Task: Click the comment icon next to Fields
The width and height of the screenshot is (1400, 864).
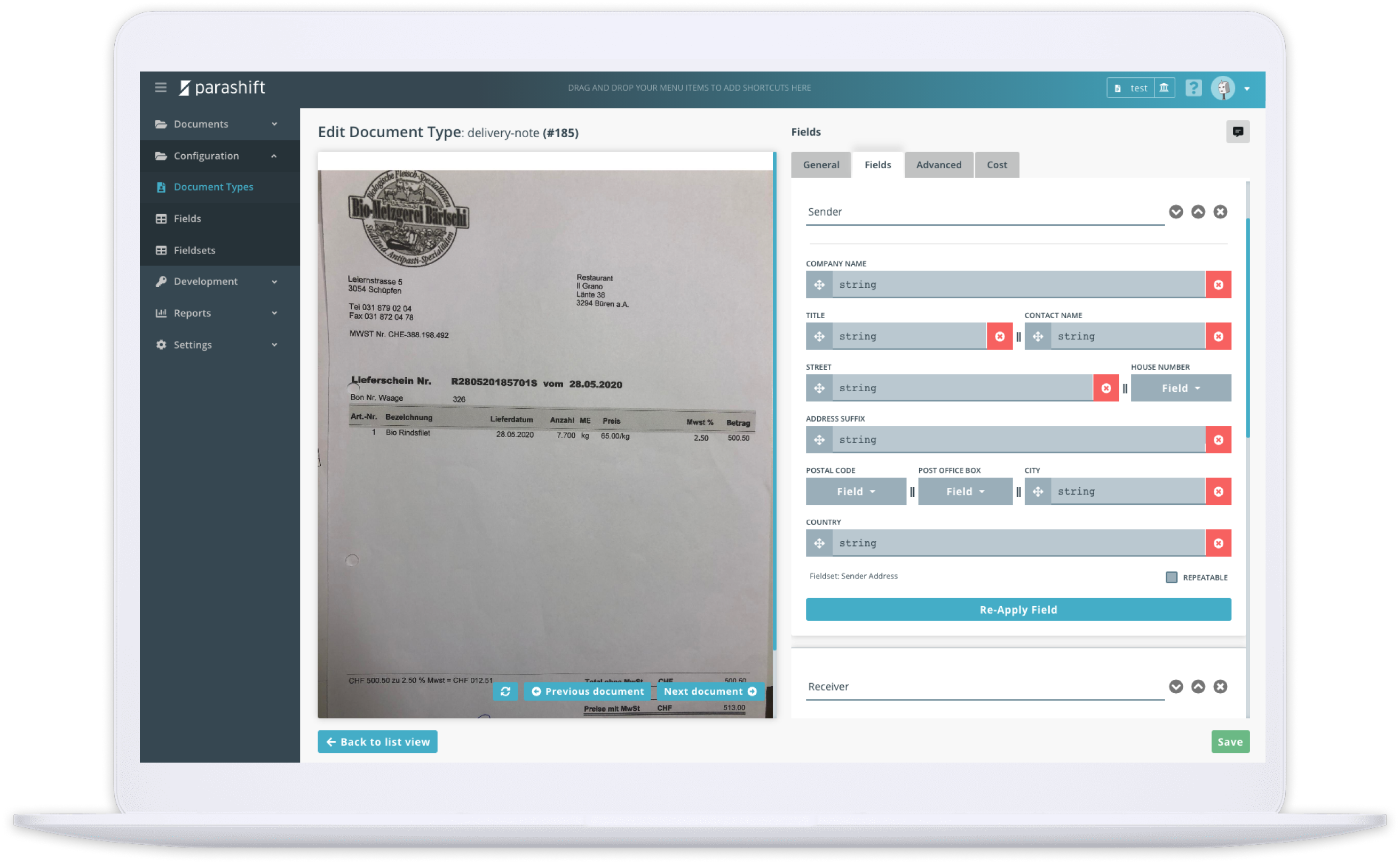Action: [x=1237, y=132]
